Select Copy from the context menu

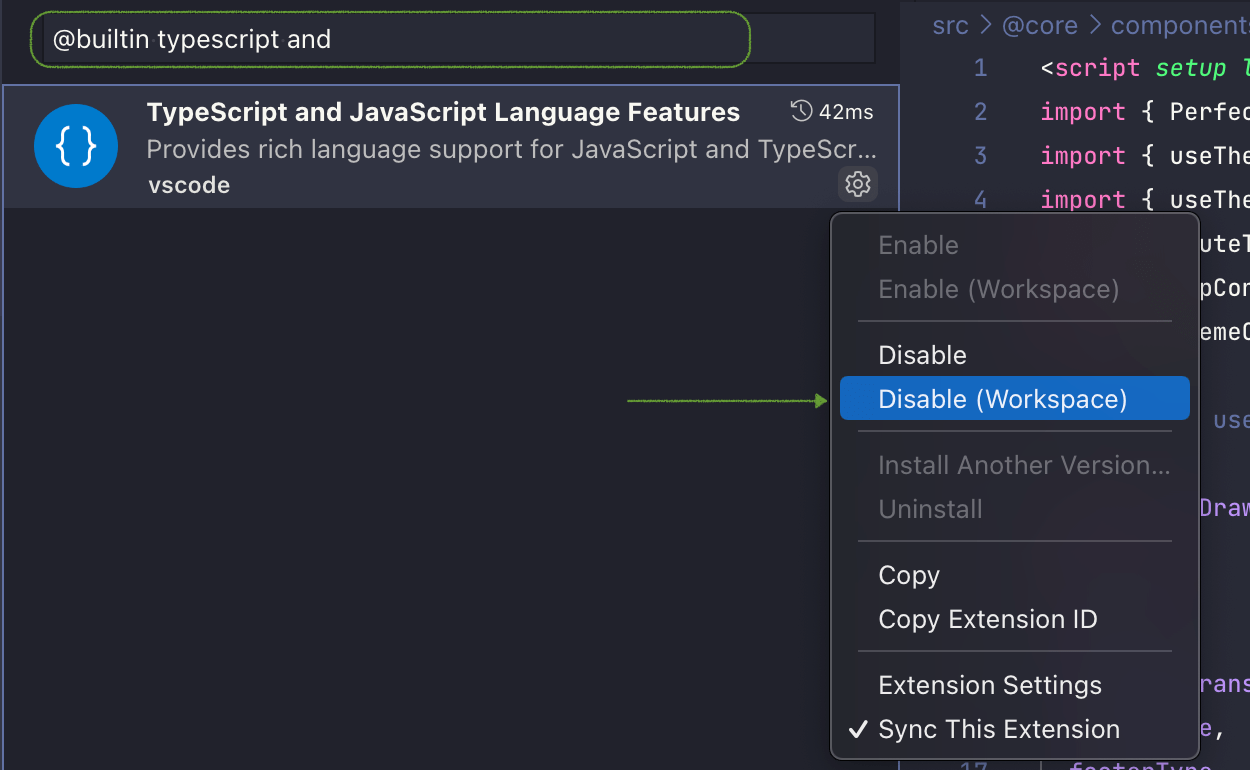(x=908, y=575)
